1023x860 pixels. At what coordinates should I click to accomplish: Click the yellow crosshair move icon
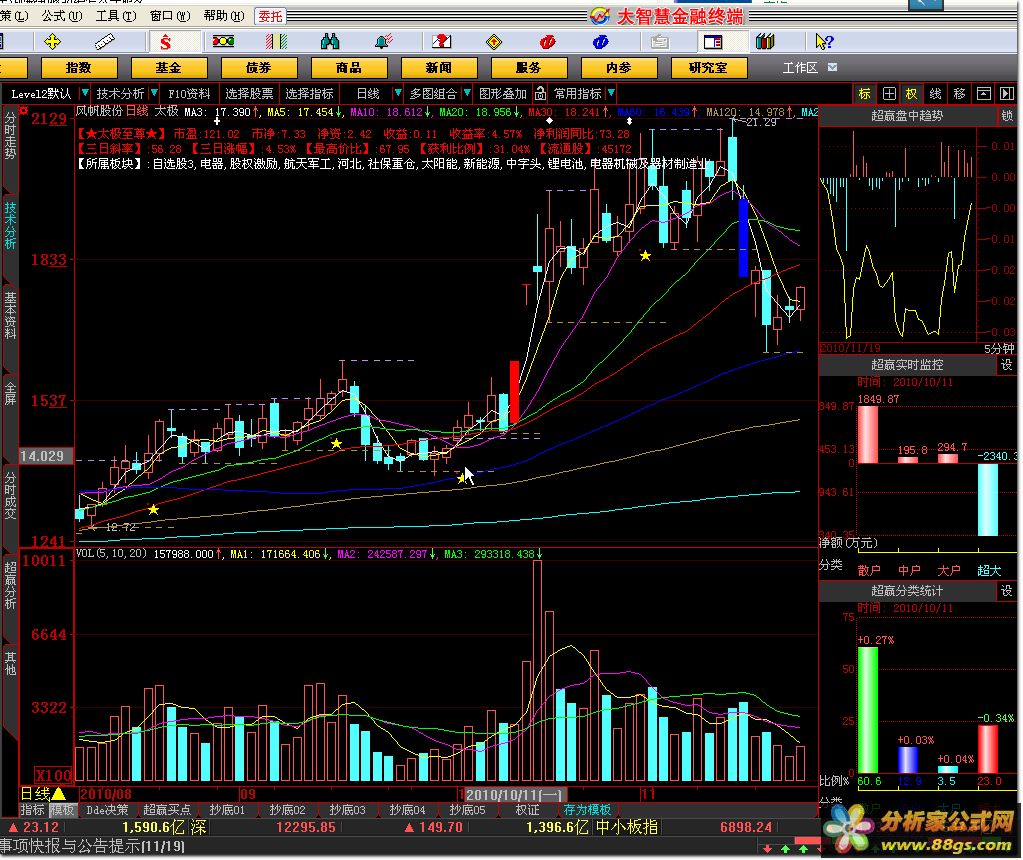pyautogui.click(x=52, y=42)
